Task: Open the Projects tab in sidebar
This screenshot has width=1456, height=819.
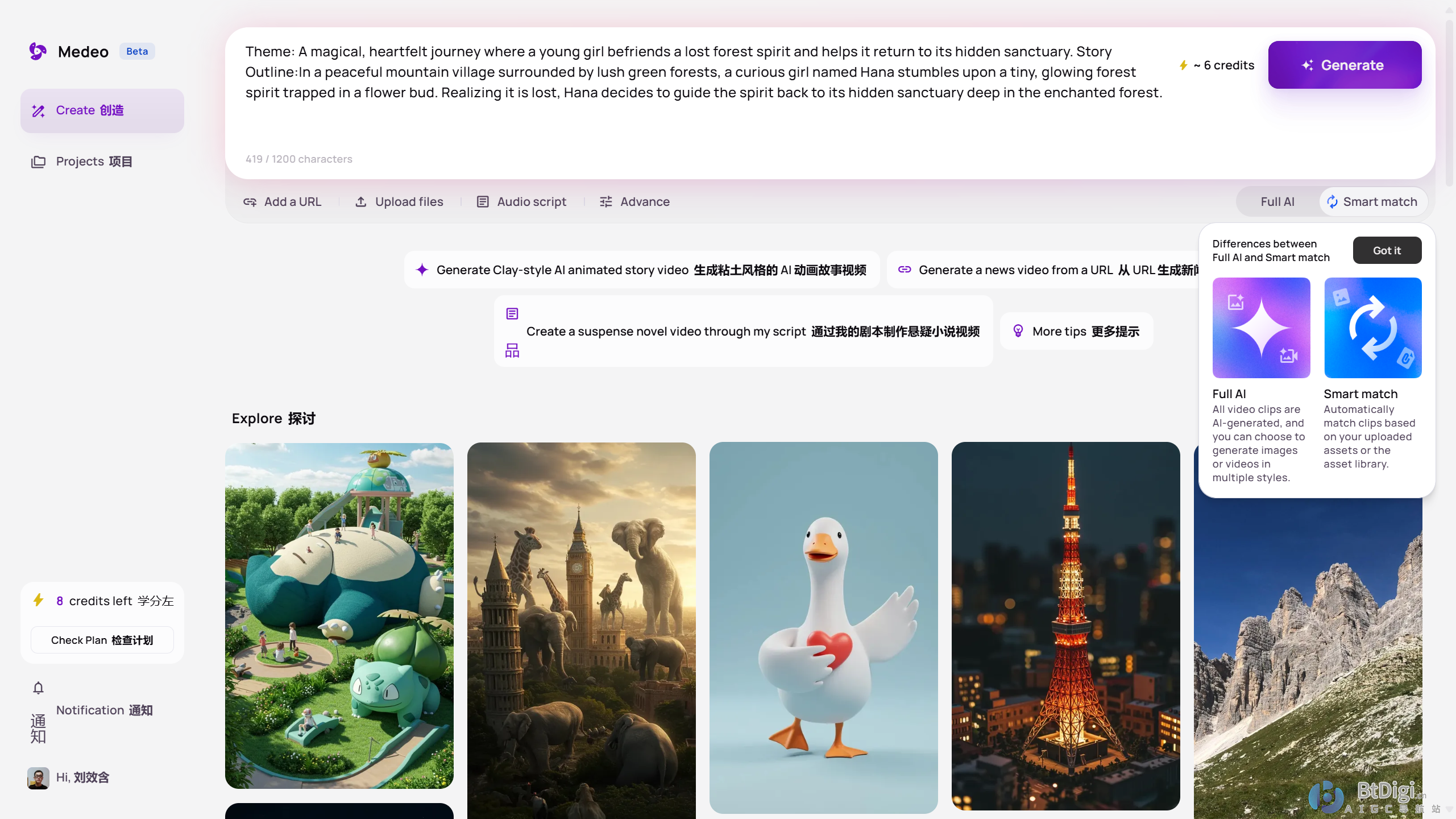Action: pos(94,162)
